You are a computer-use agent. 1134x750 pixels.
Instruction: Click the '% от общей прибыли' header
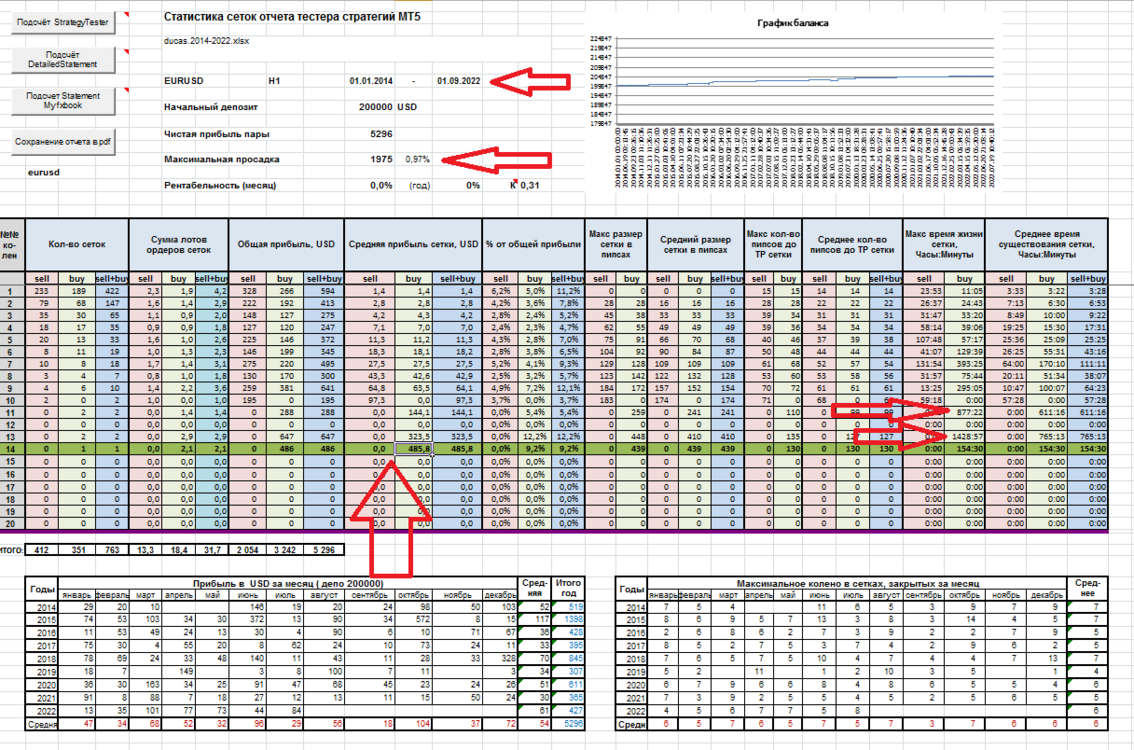(533, 244)
